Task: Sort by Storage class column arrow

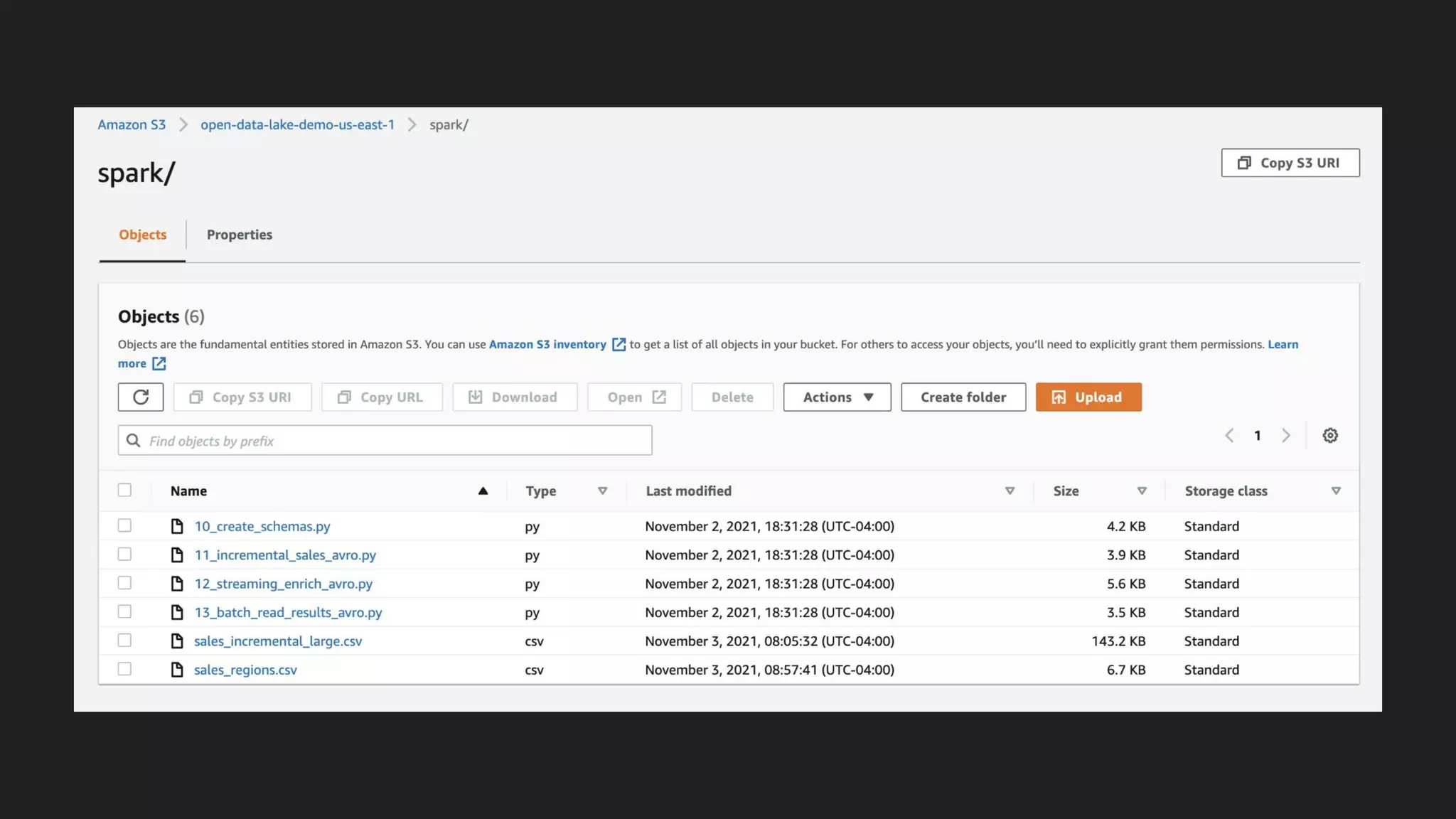Action: (1336, 491)
